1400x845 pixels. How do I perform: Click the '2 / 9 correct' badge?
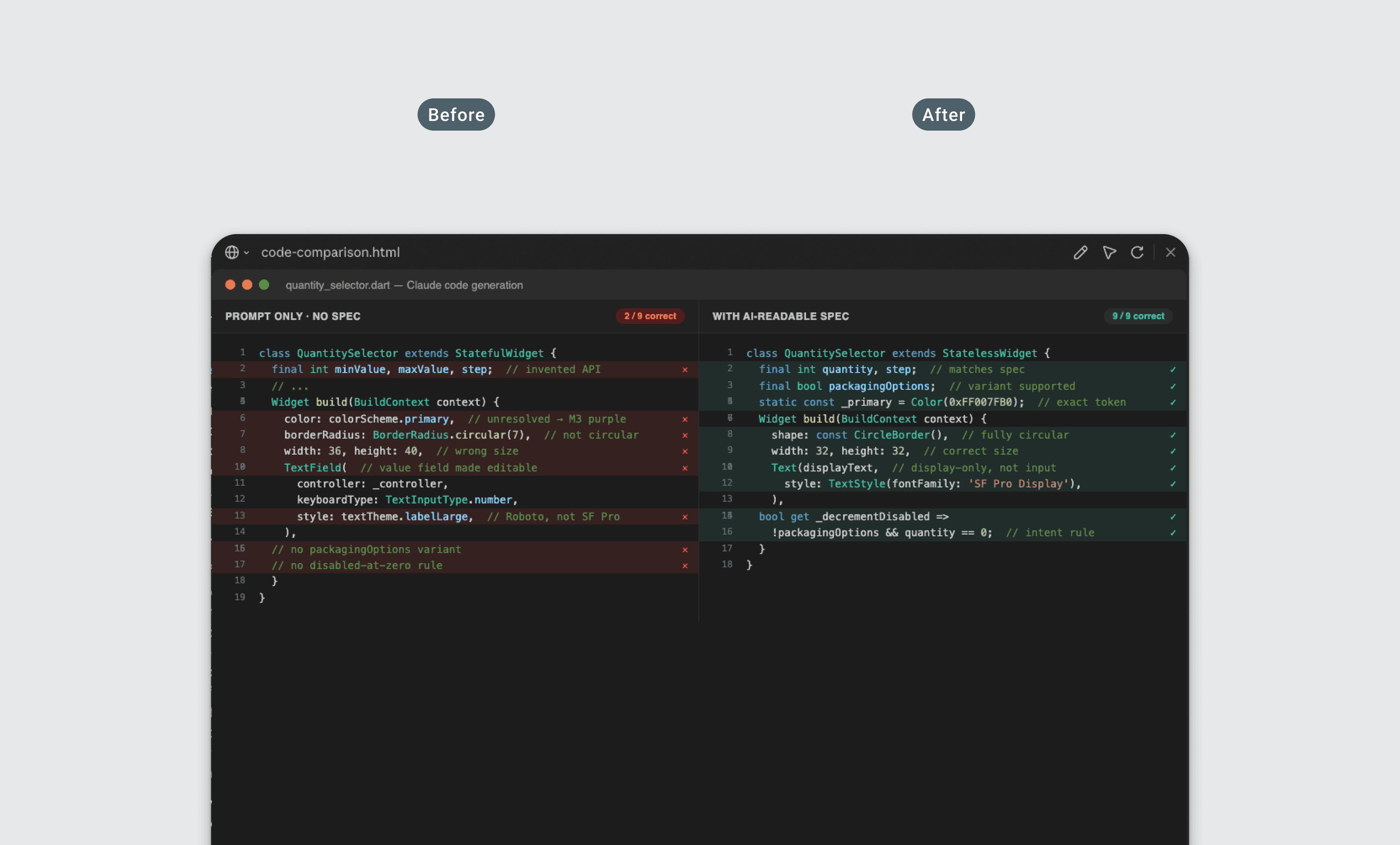pyautogui.click(x=650, y=316)
